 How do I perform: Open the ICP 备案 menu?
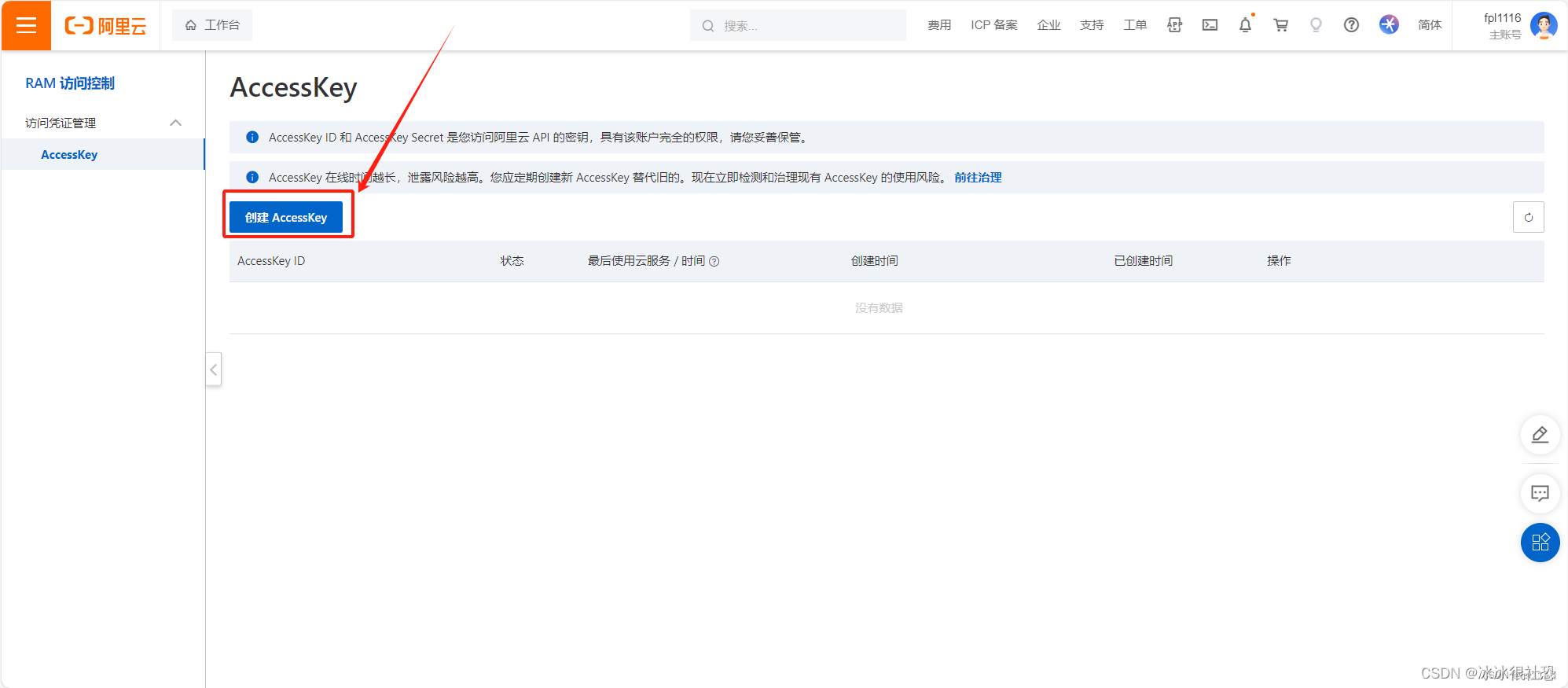pos(994,25)
